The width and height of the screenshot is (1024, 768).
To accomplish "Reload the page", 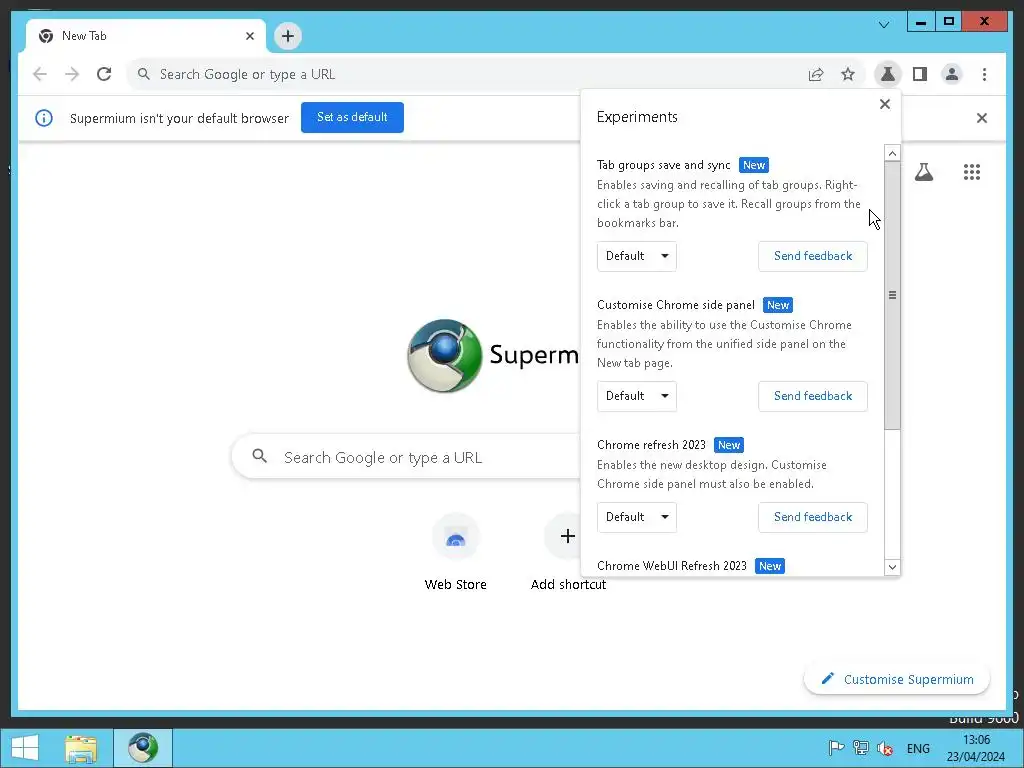I will point(104,74).
